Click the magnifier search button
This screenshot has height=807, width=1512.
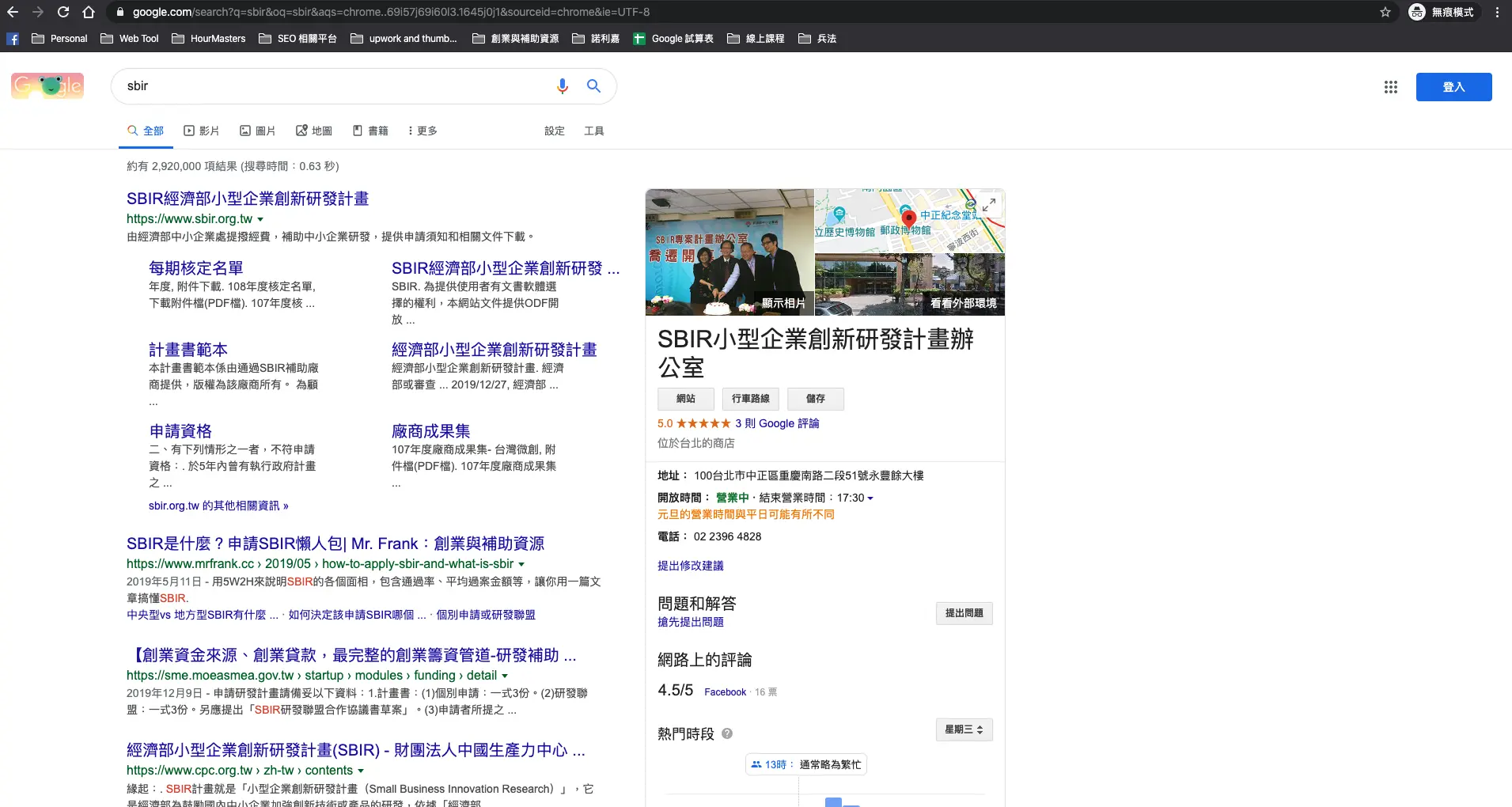point(593,85)
